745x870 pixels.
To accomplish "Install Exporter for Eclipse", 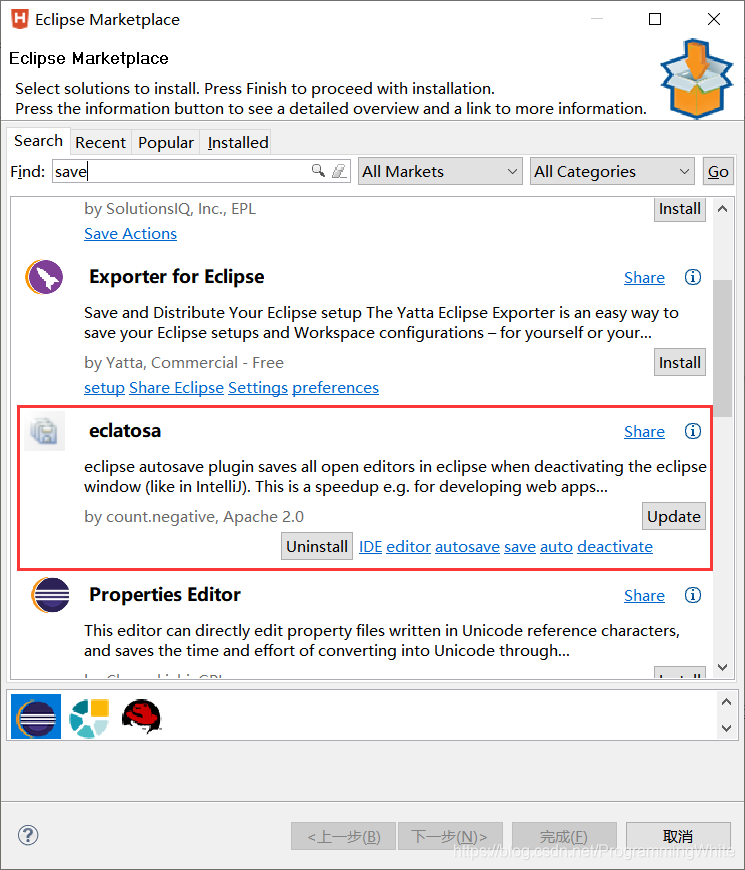I will coord(680,362).
